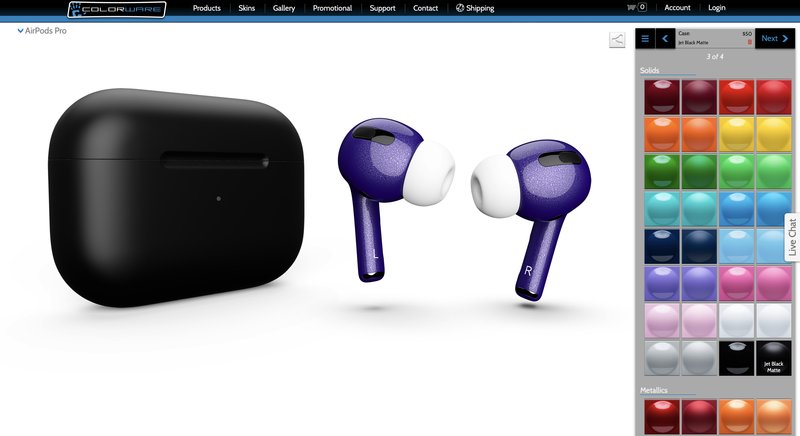
Task: Open the Skins menu
Action: tap(246, 8)
